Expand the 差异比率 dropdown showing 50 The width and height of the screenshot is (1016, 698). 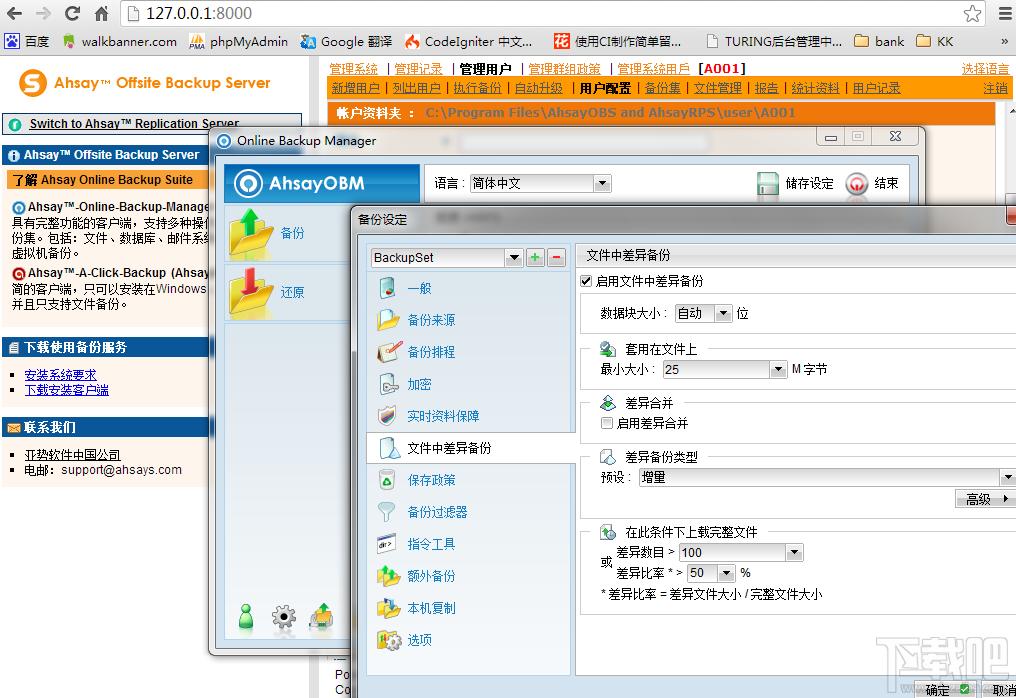(724, 573)
